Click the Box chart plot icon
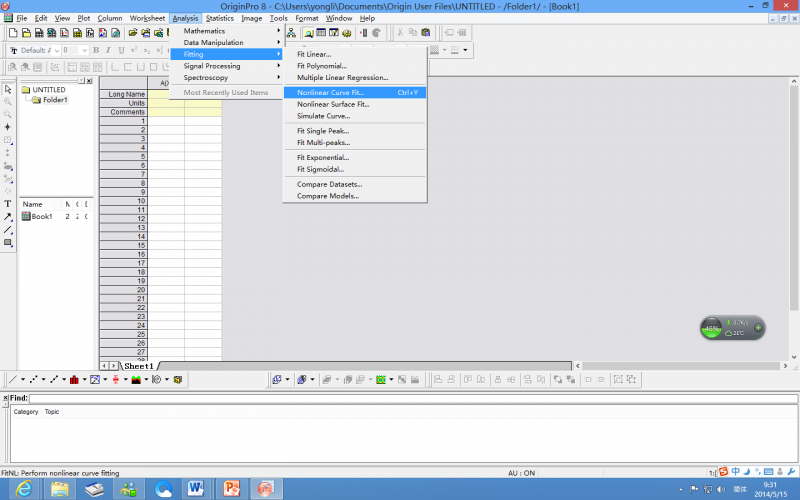 pyautogui.click(x=116, y=380)
